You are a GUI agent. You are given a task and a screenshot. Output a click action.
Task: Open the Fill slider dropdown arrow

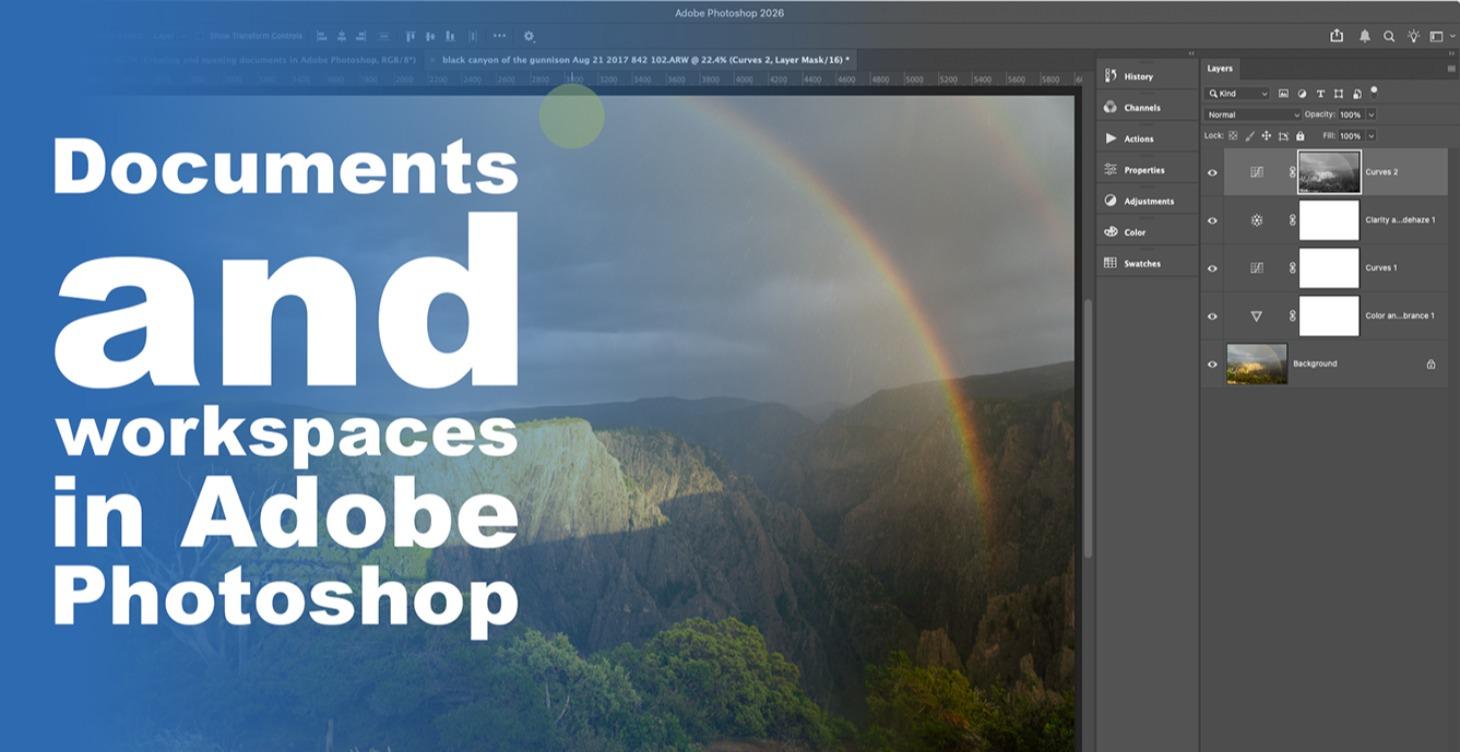tap(1371, 136)
